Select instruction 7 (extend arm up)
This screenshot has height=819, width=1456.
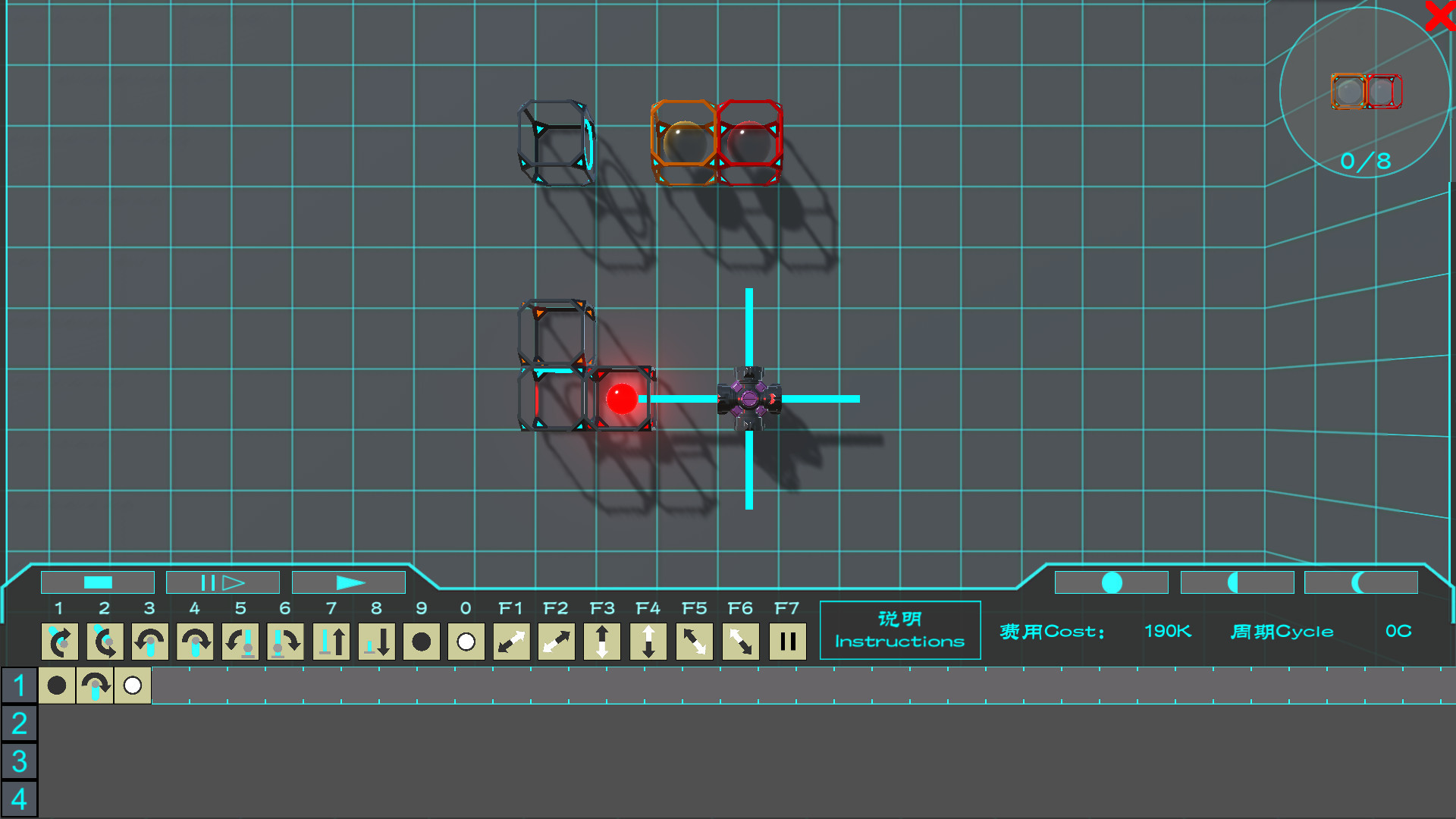coord(331,642)
